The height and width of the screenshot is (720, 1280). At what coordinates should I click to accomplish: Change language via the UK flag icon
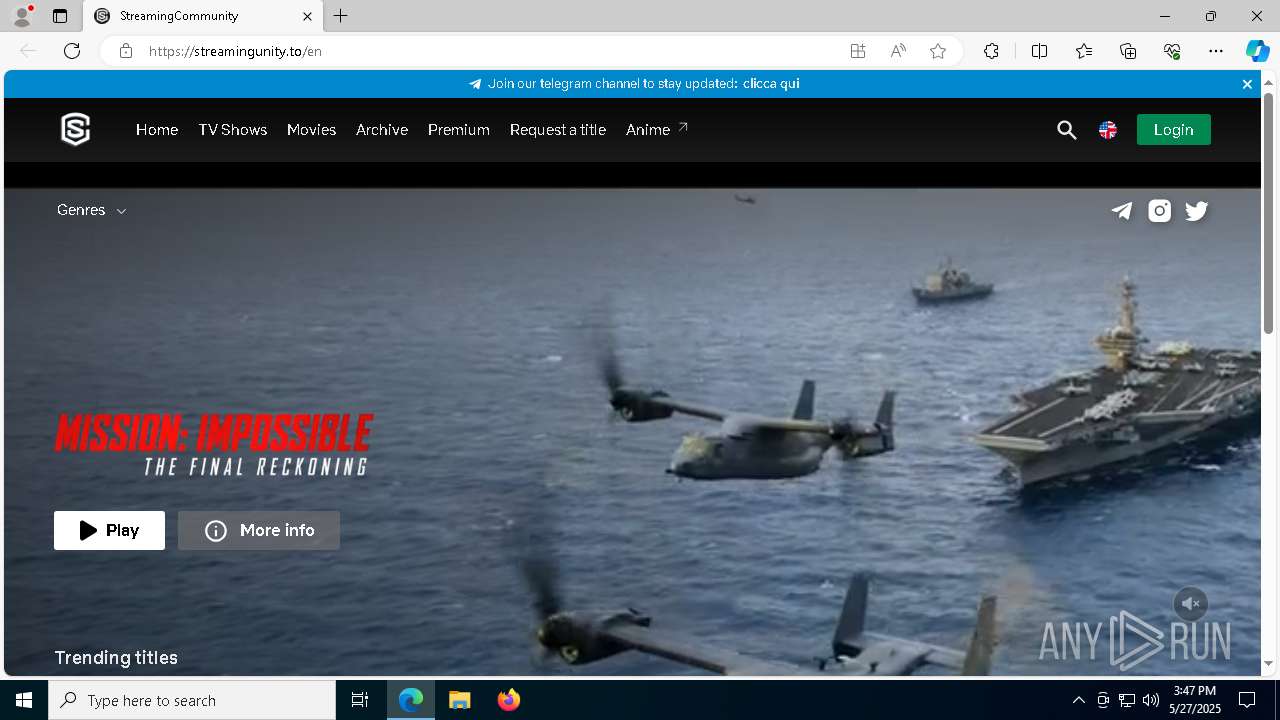pos(1108,130)
